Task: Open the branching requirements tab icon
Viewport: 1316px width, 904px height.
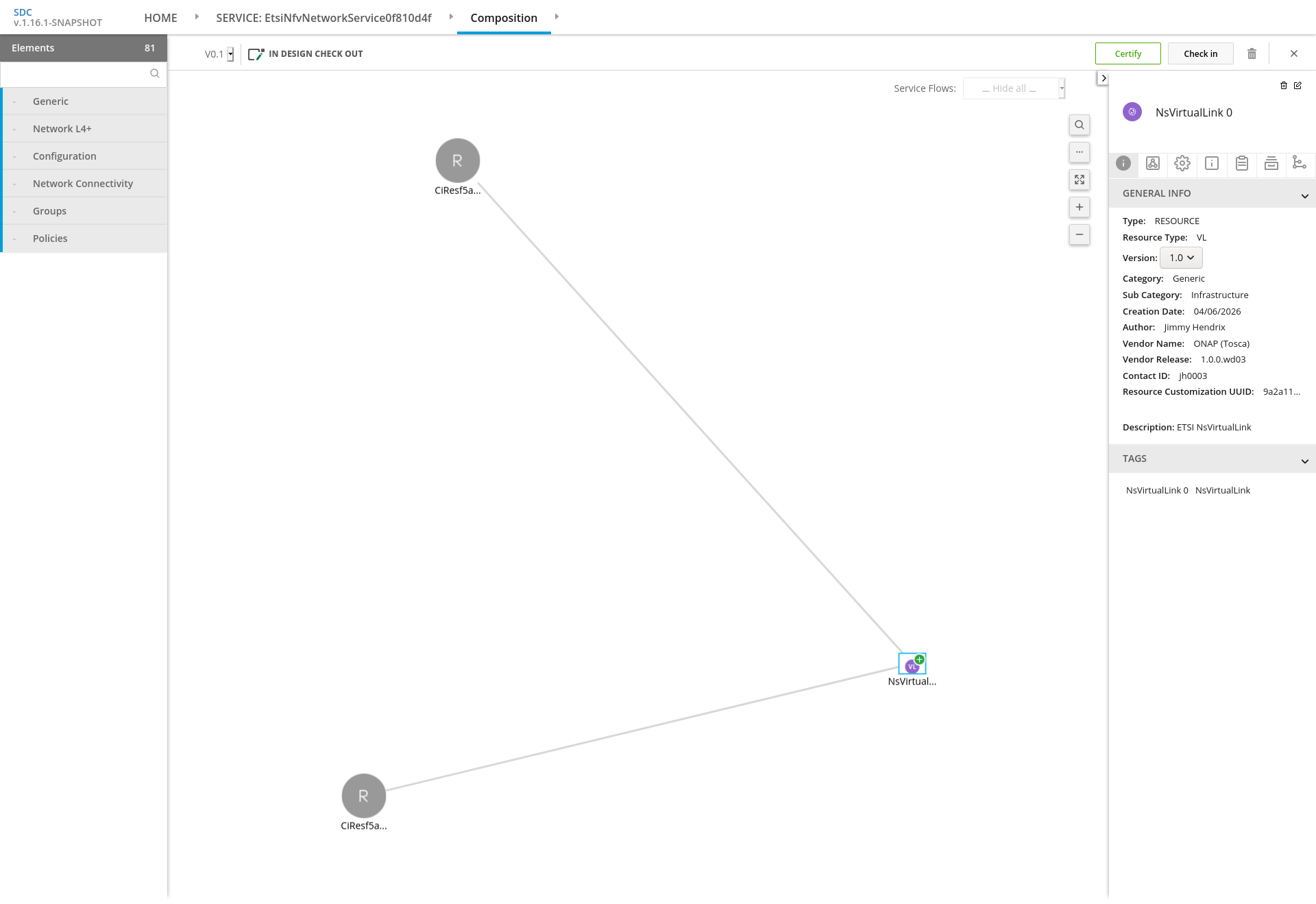Action: click(1299, 163)
